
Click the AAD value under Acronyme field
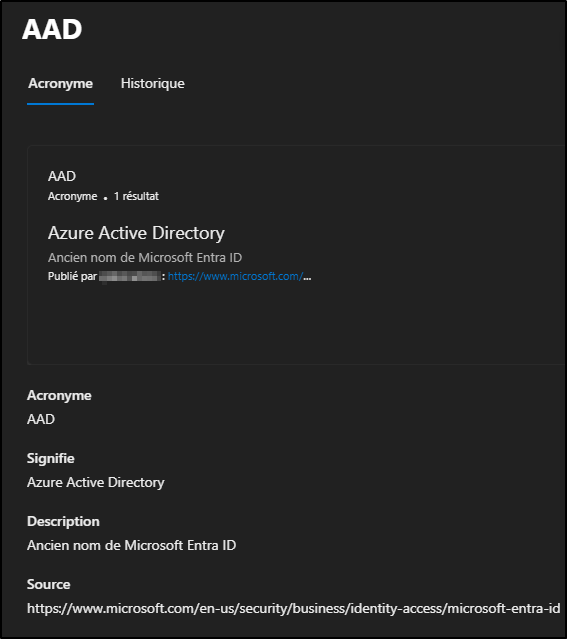click(x=41, y=419)
